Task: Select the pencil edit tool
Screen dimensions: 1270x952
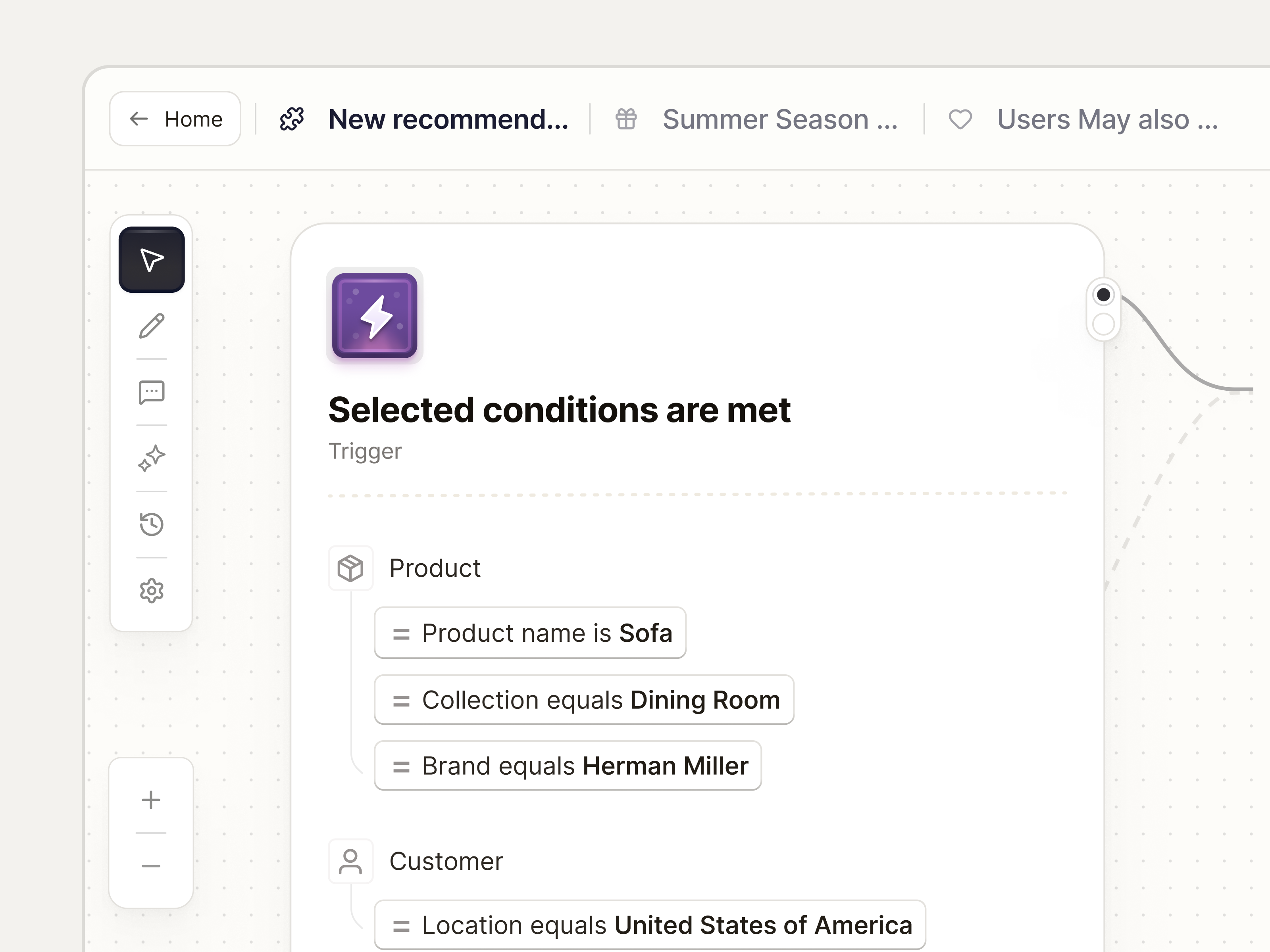Action: [x=152, y=326]
